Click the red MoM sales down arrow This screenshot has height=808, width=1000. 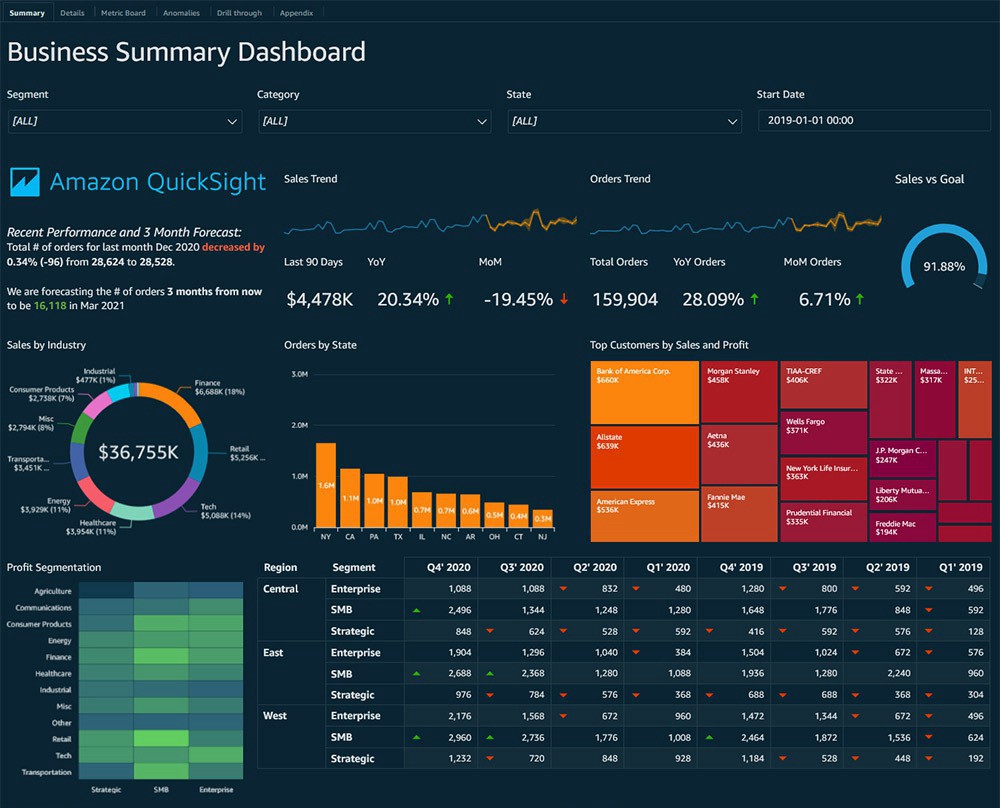click(564, 298)
